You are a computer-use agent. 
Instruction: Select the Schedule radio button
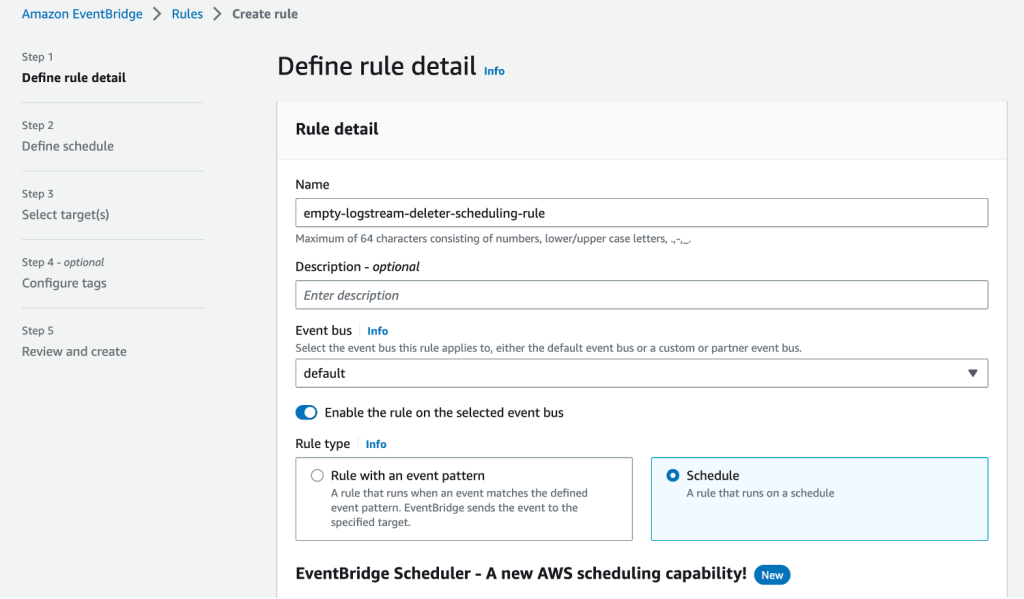point(673,476)
